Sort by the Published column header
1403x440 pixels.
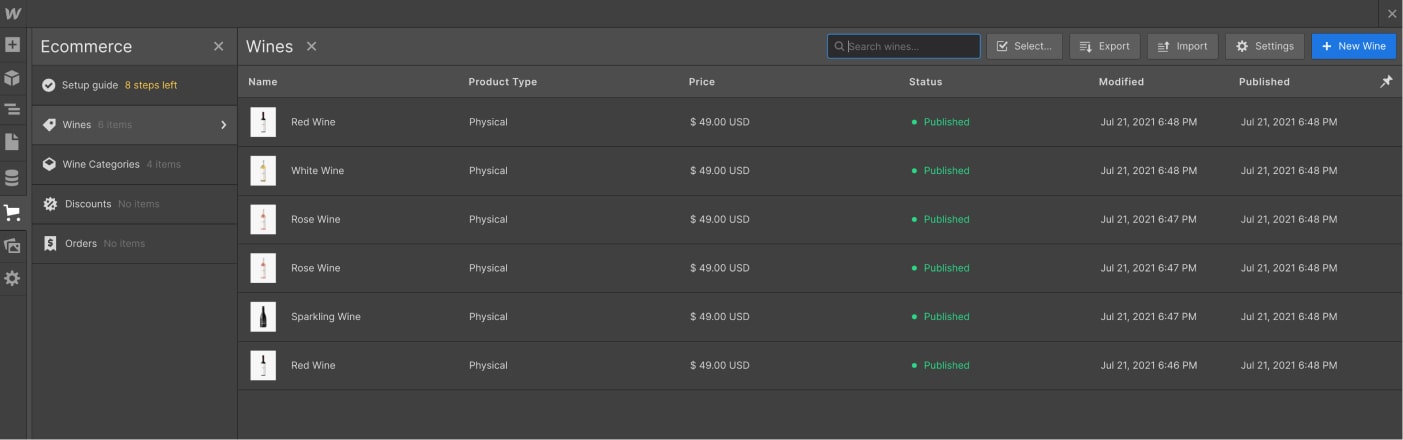coord(1264,82)
